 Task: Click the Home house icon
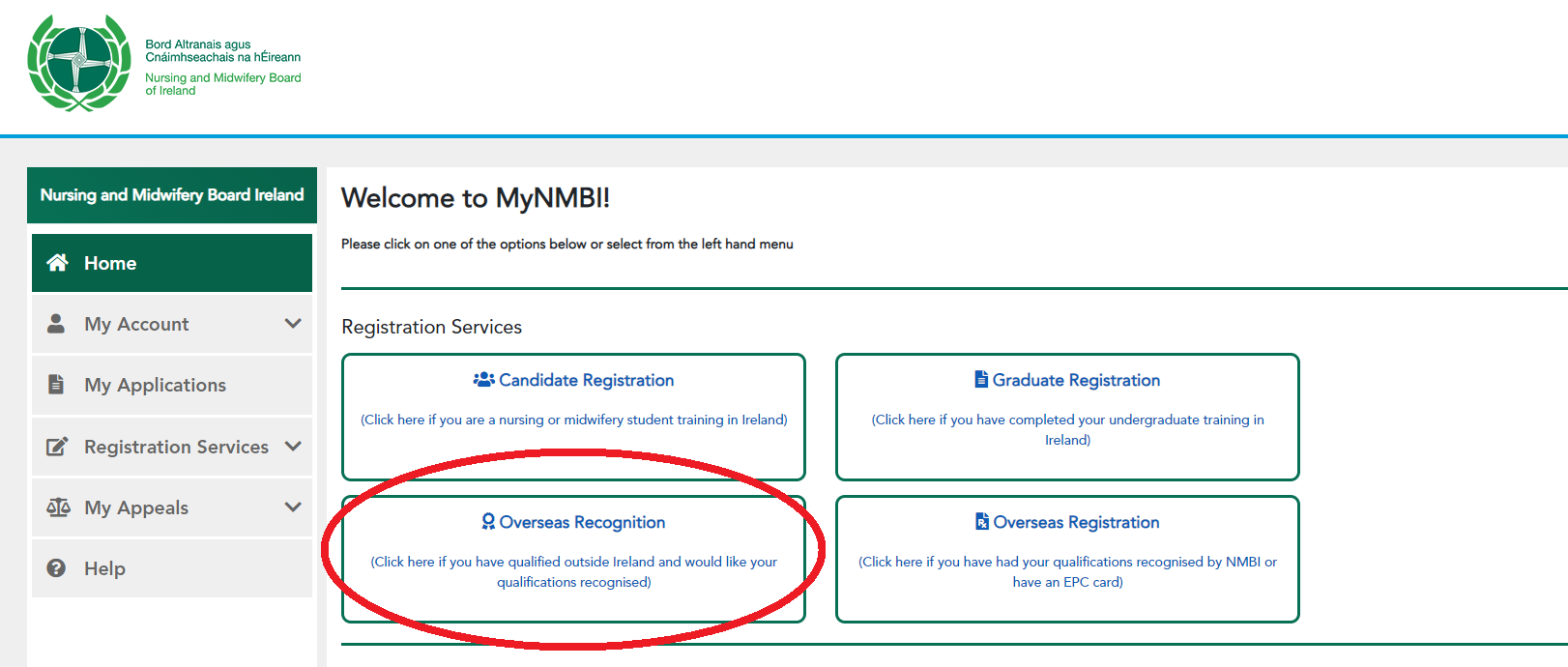tap(57, 262)
